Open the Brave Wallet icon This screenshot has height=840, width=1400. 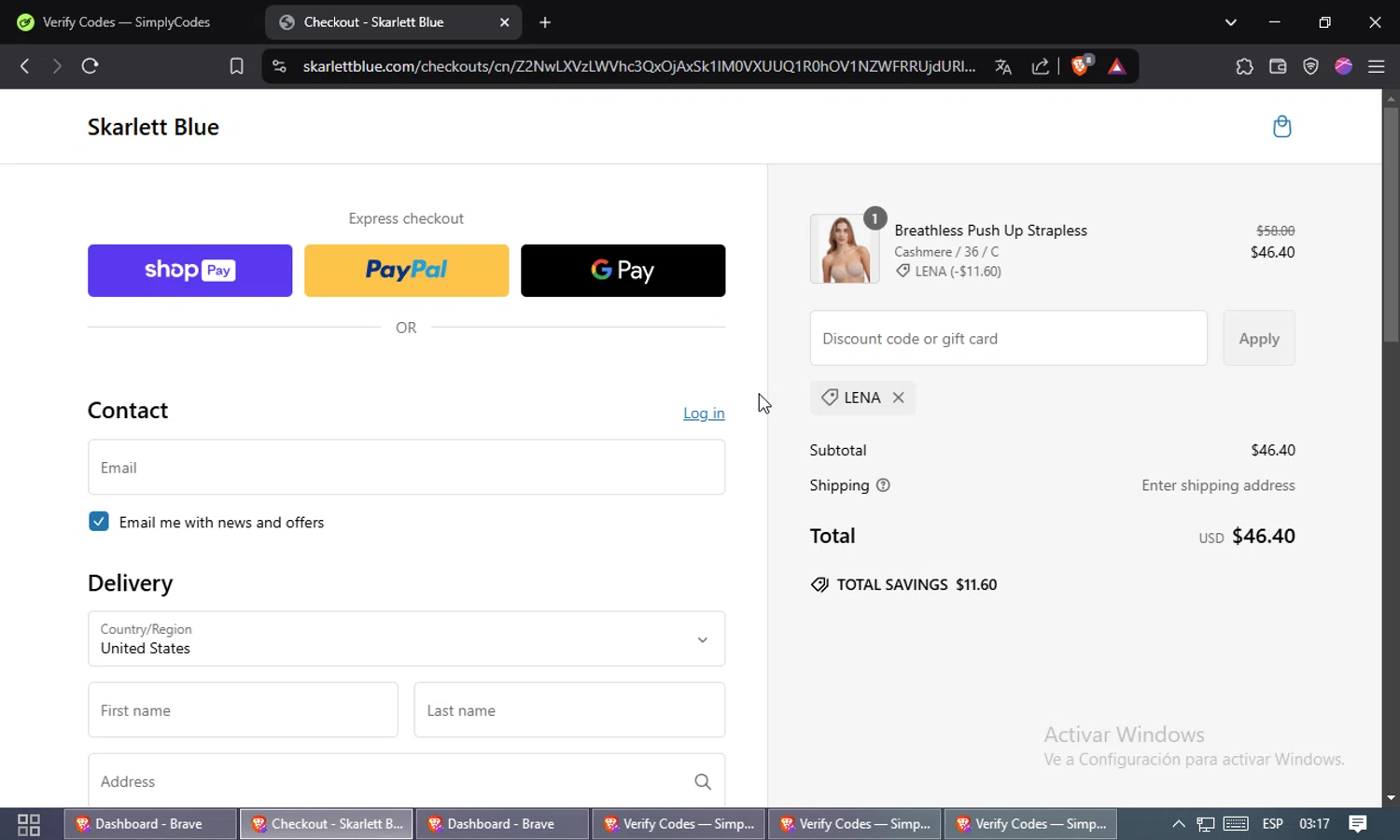click(1278, 66)
